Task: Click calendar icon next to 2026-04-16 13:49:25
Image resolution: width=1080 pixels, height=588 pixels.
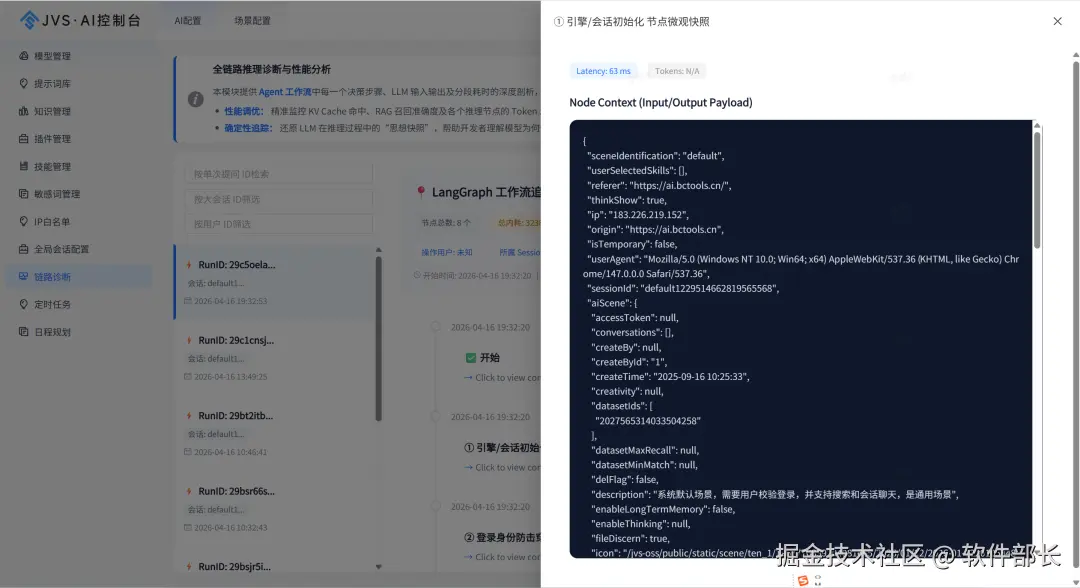Action: pos(188,377)
